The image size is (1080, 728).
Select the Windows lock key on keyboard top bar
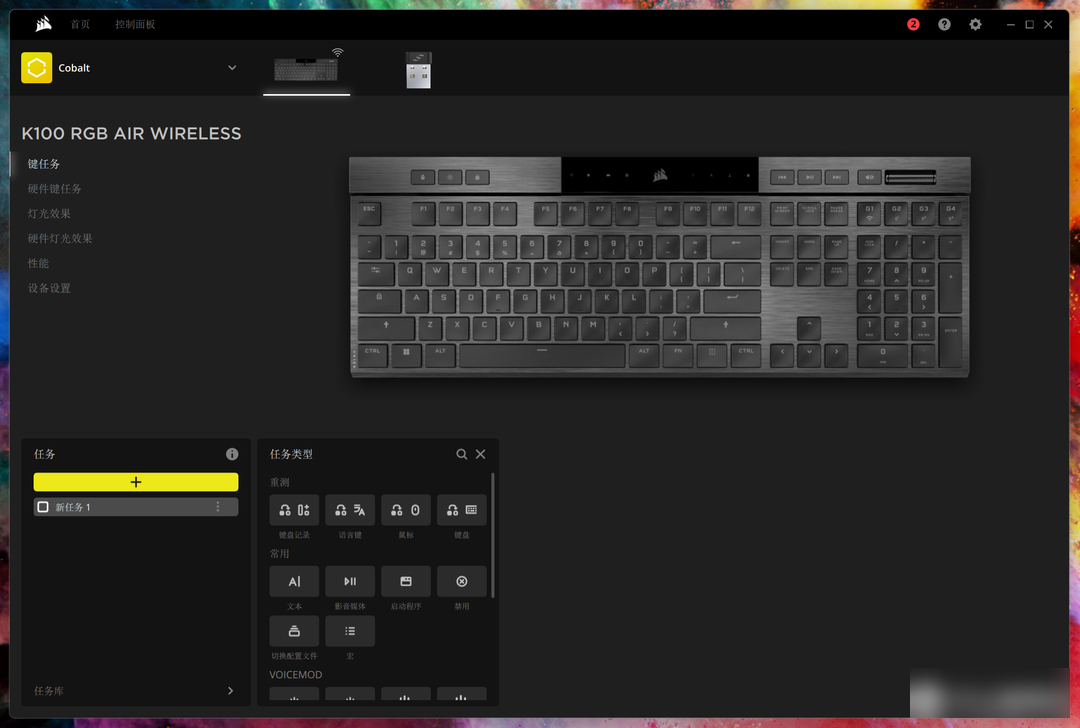(x=477, y=178)
